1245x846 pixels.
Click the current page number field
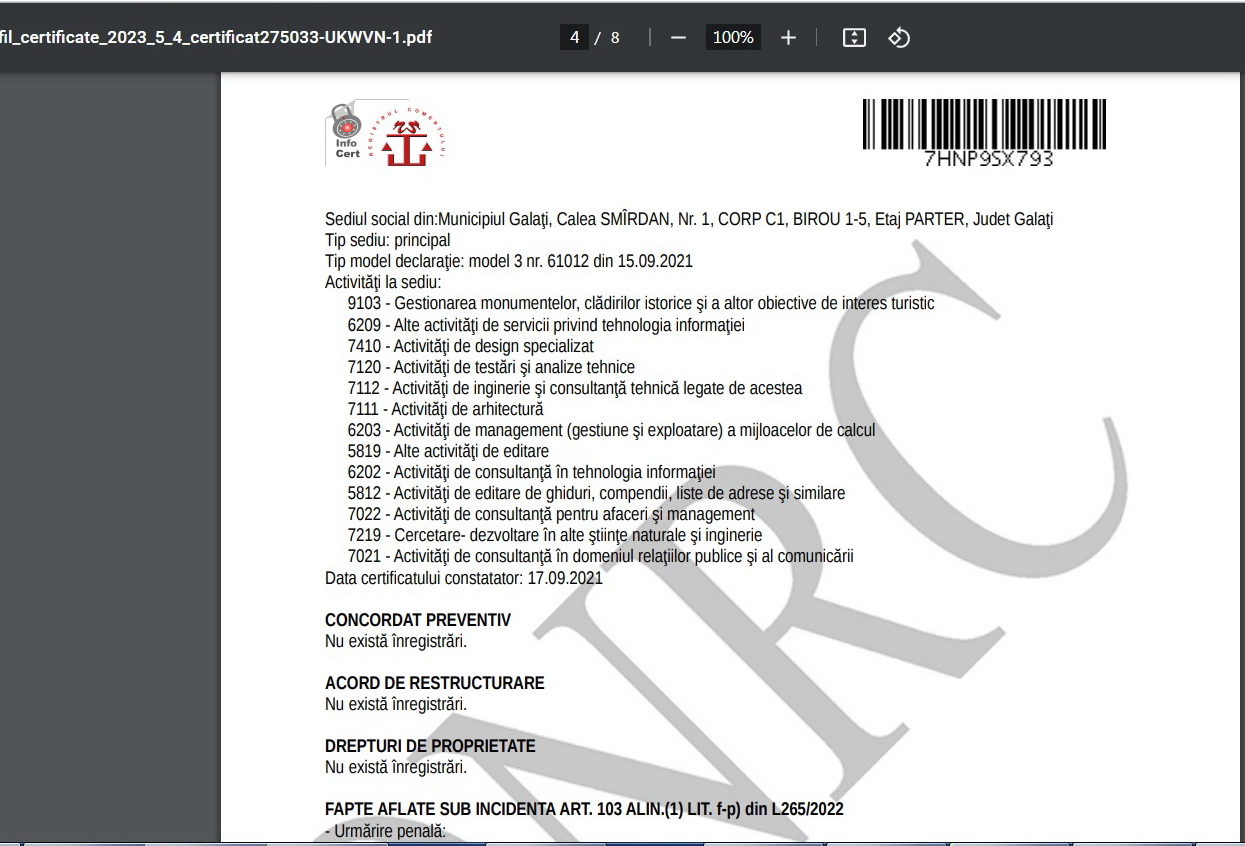(574, 38)
